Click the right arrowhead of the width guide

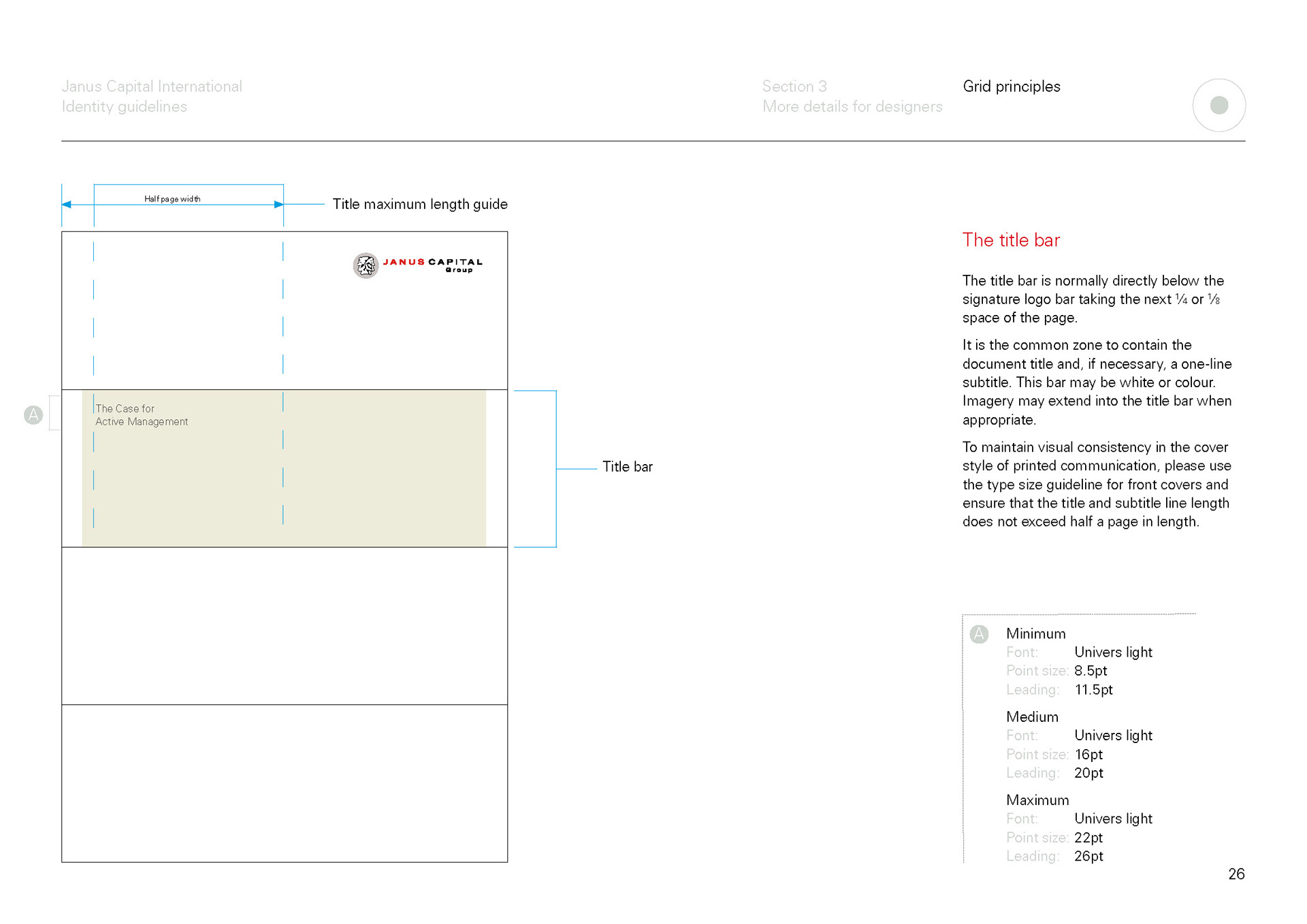278,204
